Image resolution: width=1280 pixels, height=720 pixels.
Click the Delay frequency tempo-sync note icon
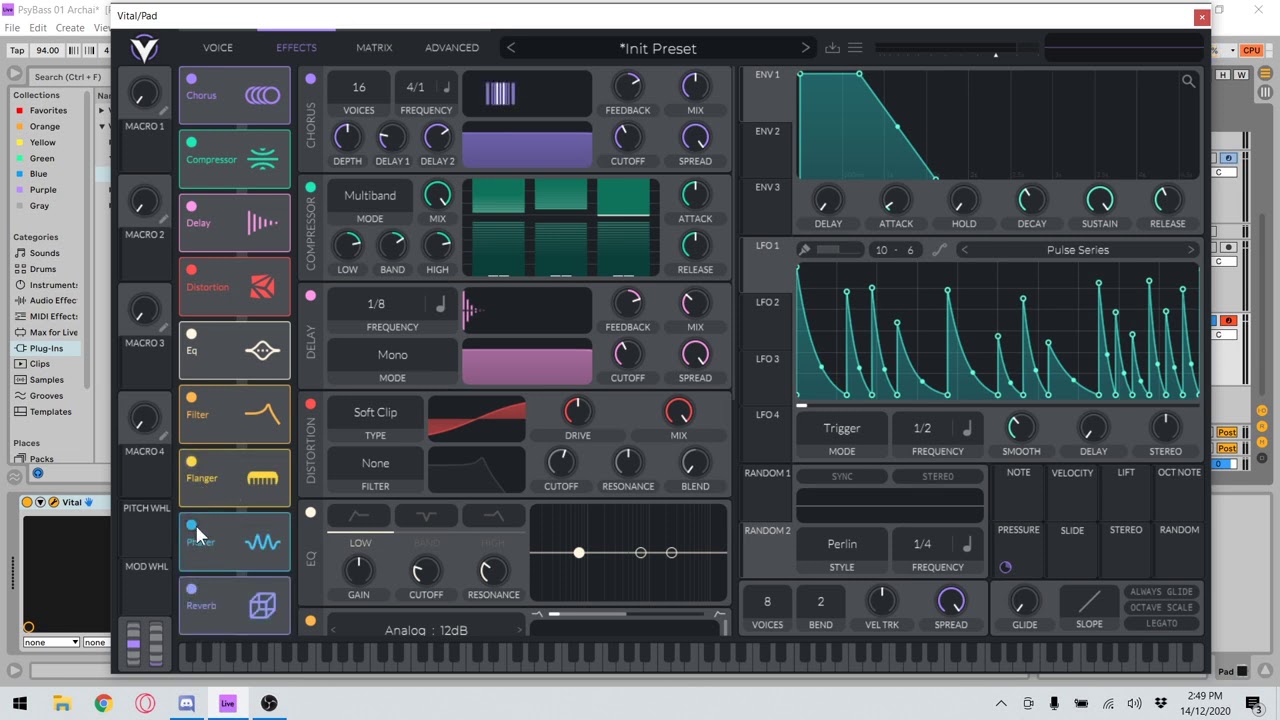click(x=440, y=304)
